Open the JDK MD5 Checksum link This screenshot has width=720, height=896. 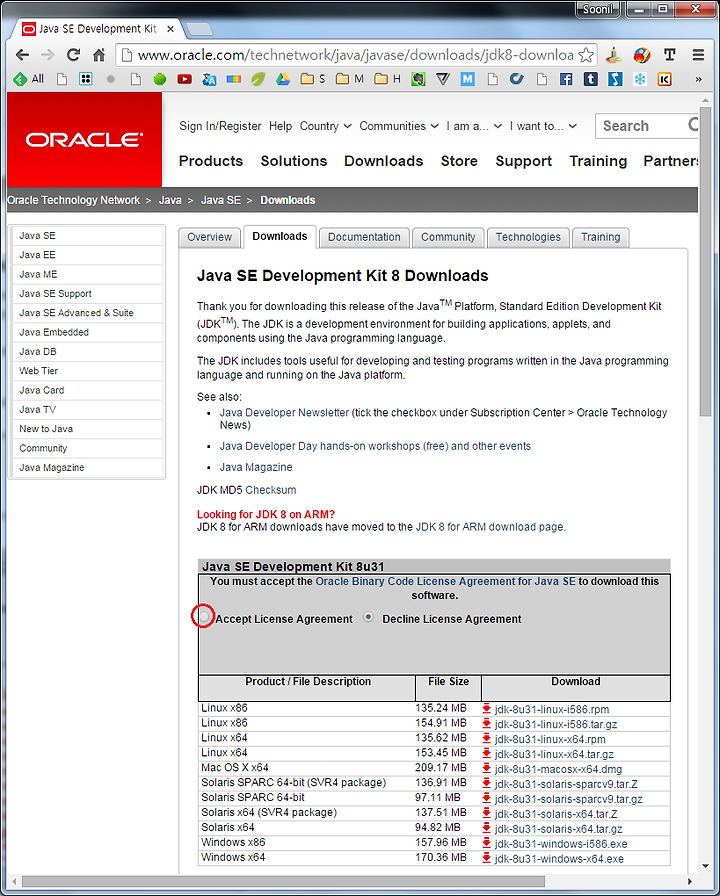pyautogui.click(x=270, y=490)
